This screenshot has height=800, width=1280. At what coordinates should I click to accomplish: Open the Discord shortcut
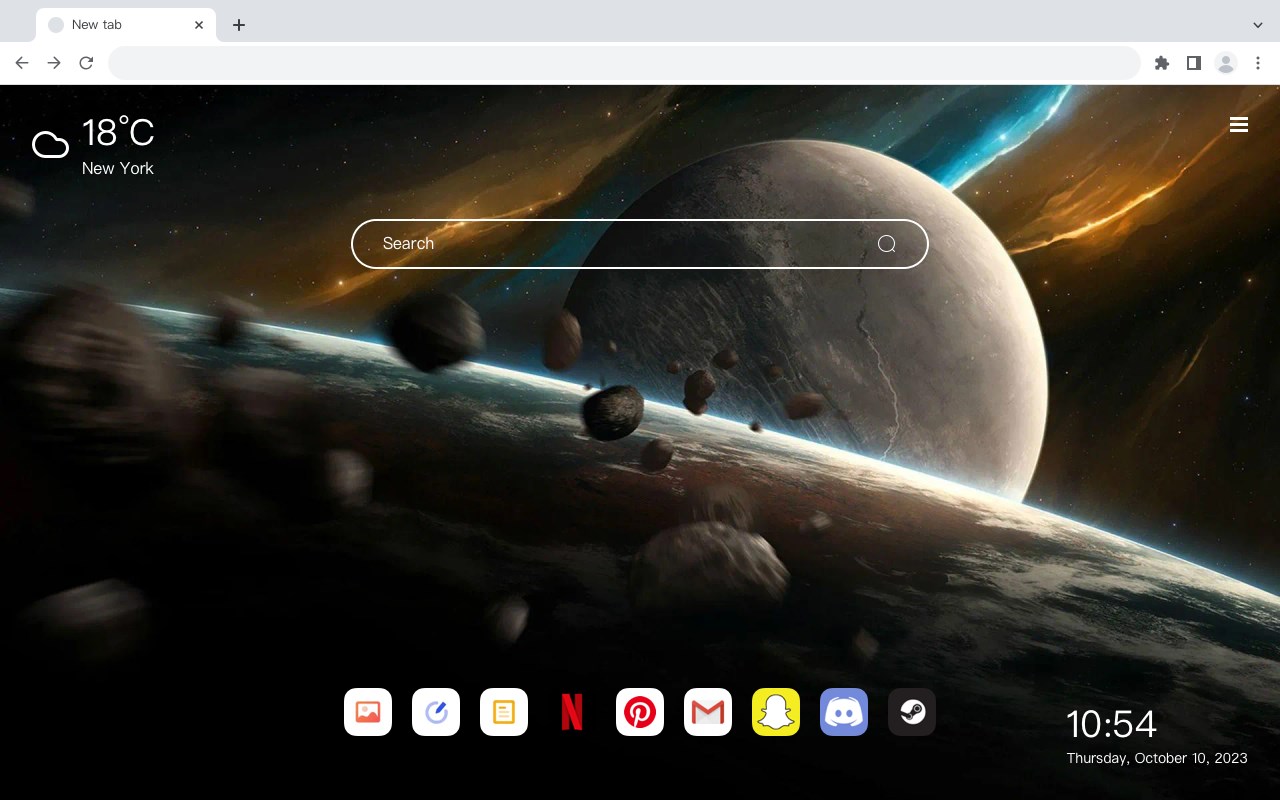coord(844,712)
